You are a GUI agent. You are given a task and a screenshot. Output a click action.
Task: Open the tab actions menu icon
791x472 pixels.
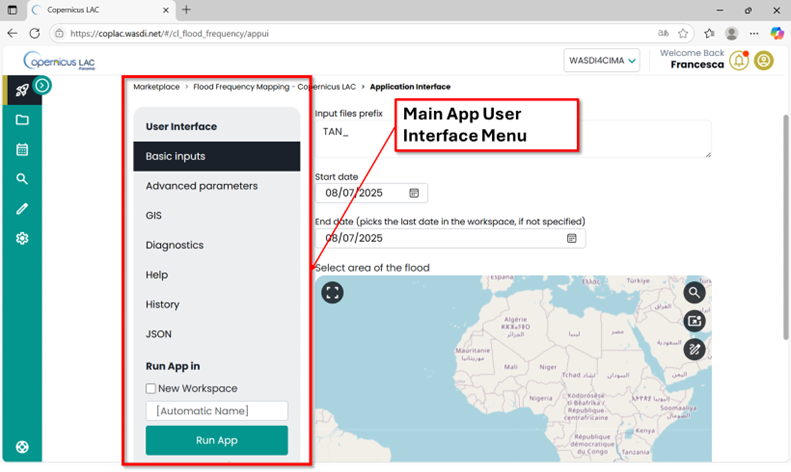coord(12,10)
